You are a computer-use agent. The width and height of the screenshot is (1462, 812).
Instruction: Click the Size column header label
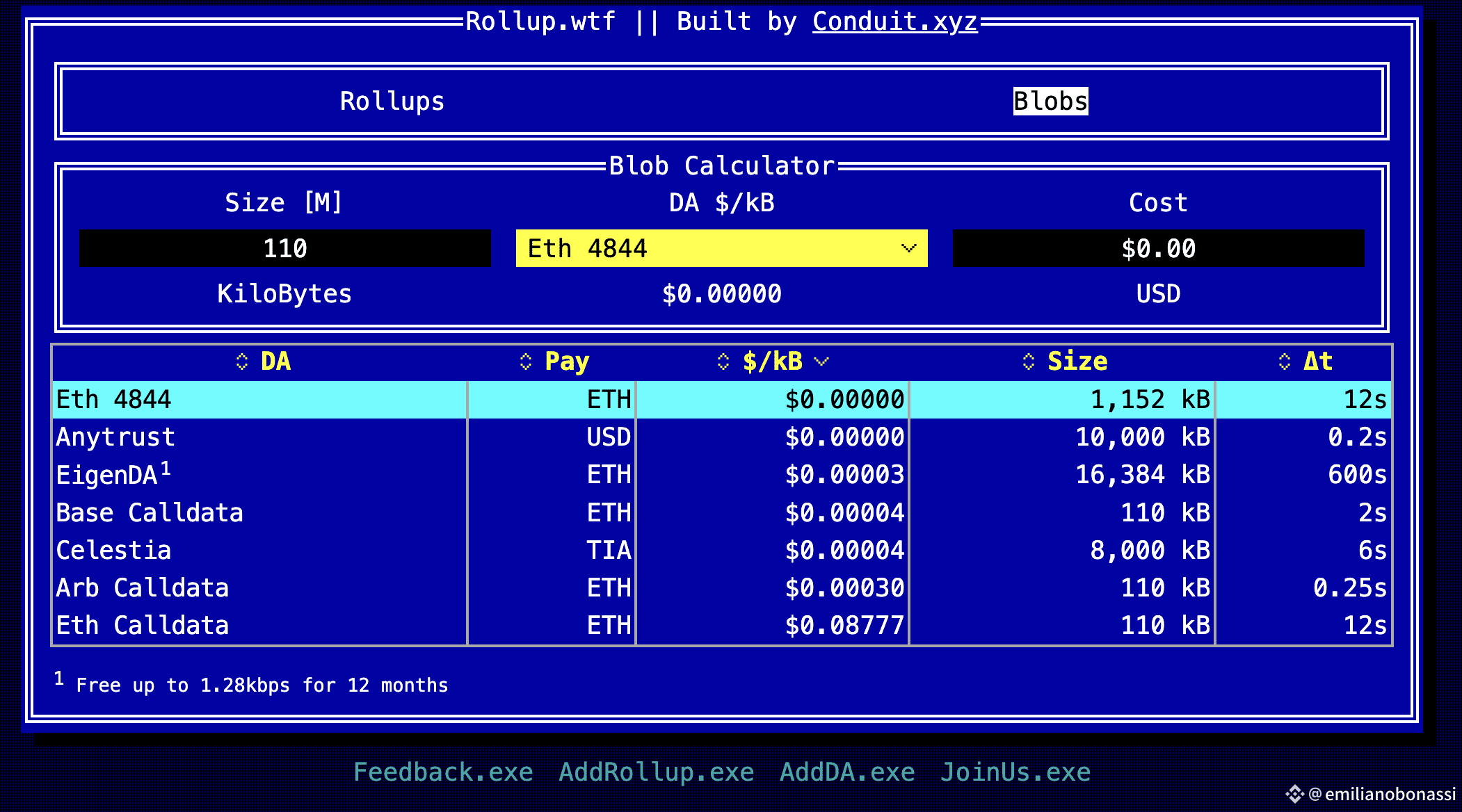[x=1077, y=362]
